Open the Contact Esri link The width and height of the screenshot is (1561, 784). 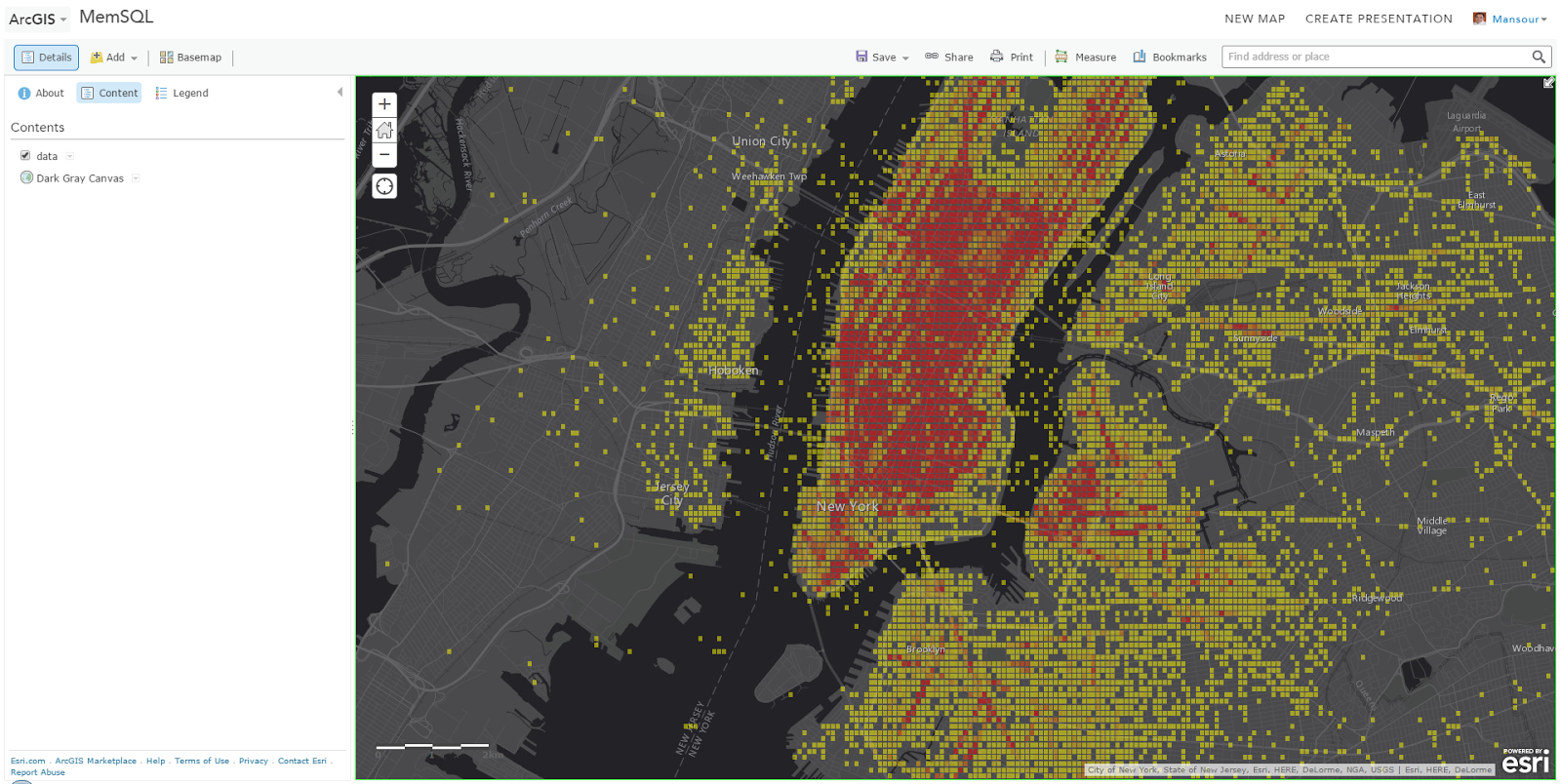pyautogui.click(x=301, y=761)
